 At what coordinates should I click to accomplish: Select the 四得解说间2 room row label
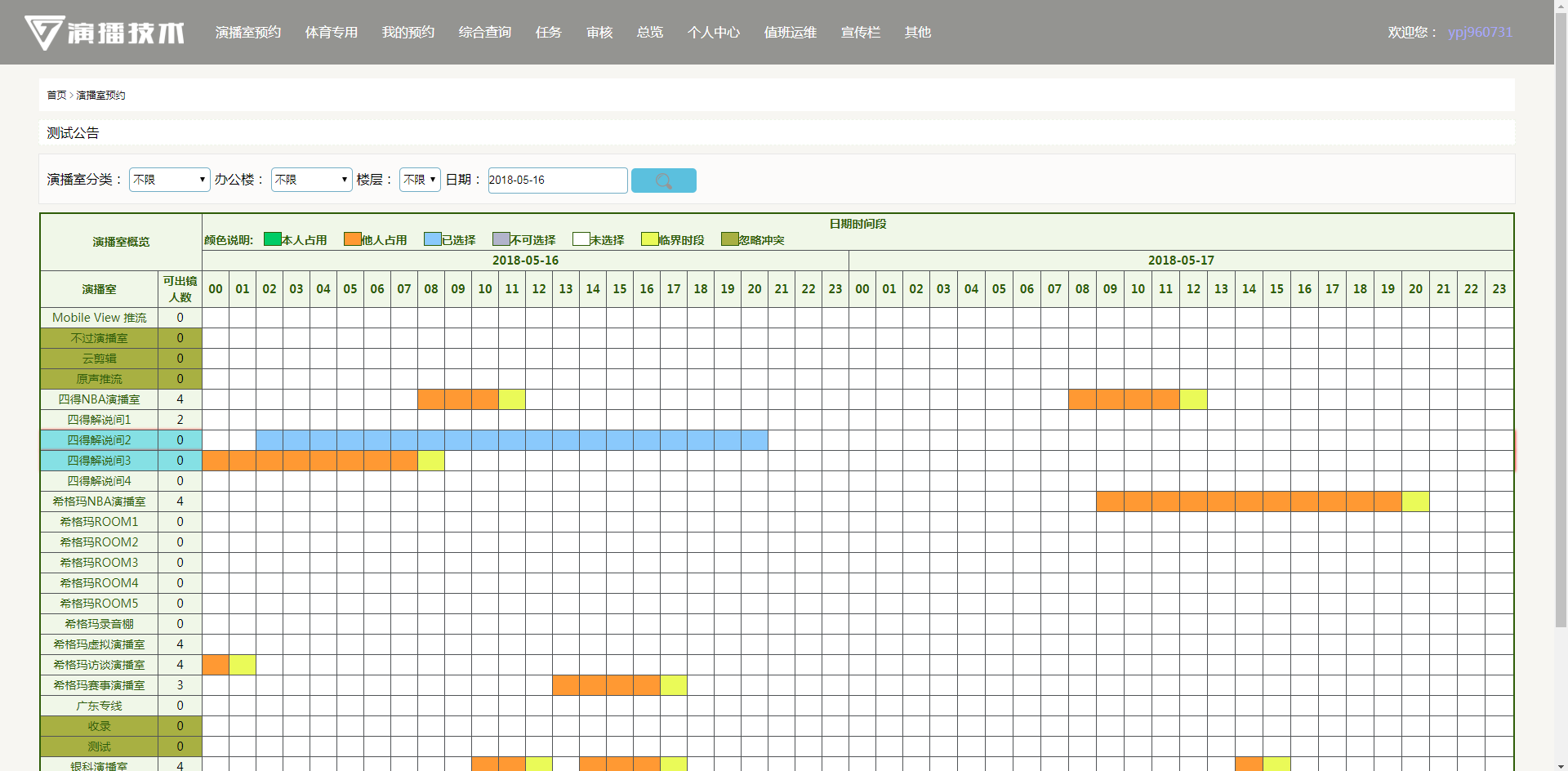[99, 440]
